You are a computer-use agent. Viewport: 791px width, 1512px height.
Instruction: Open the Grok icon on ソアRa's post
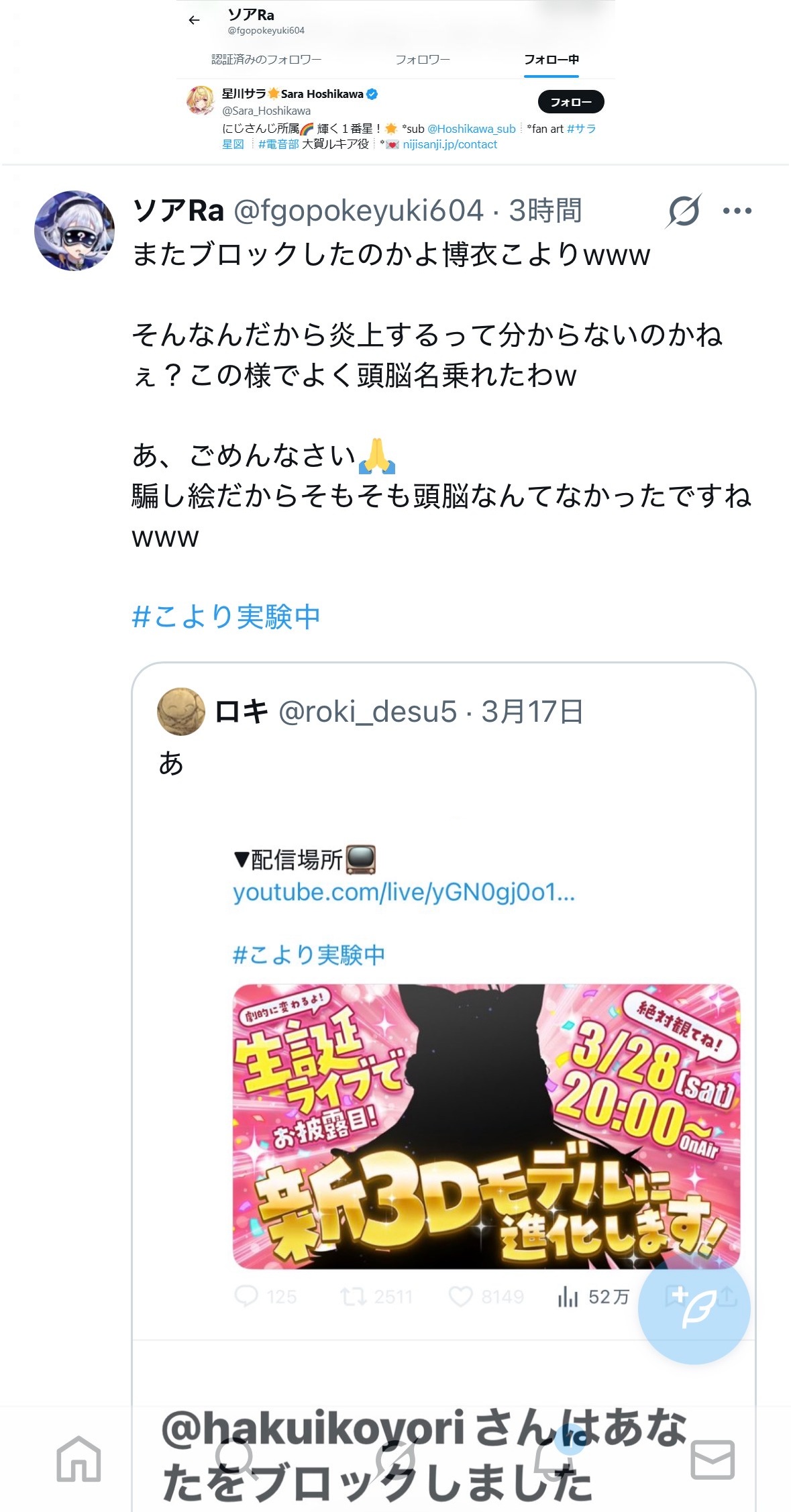pyautogui.click(x=684, y=211)
